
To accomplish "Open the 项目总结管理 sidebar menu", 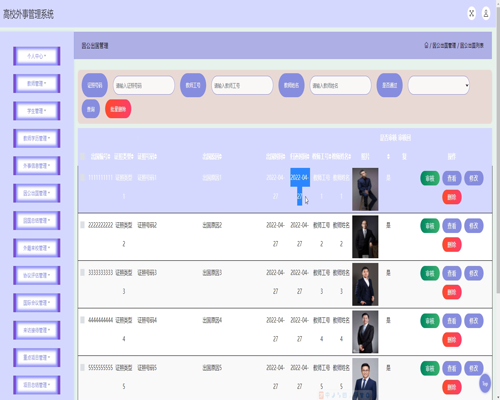I will pyautogui.click(x=37, y=385).
